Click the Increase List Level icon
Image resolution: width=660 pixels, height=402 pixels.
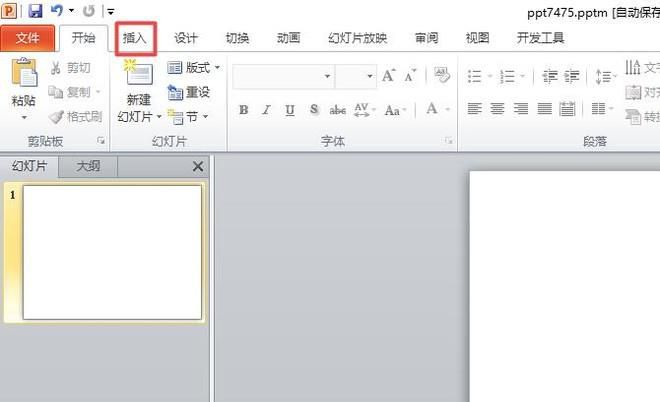pyautogui.click(x=572, y=77)
